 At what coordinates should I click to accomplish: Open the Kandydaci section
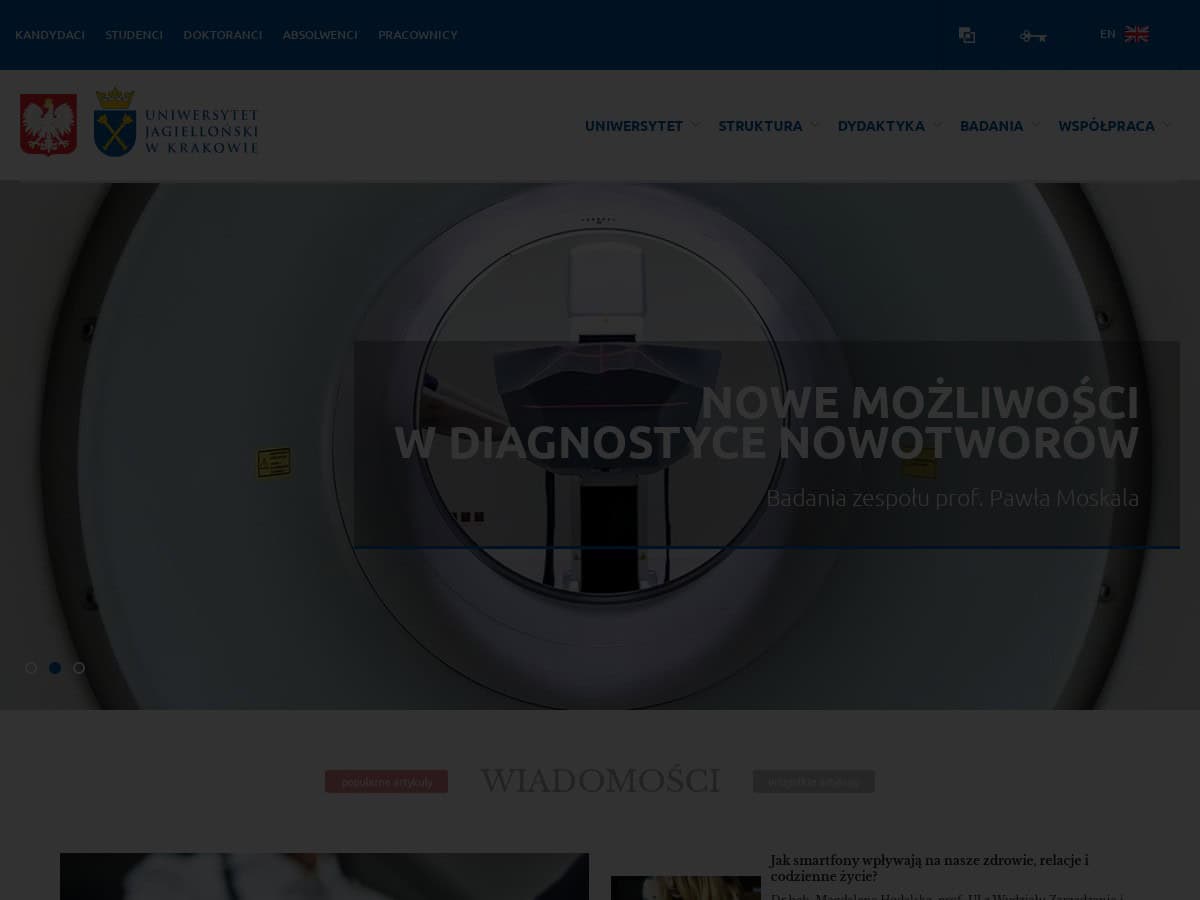(50, 35)
